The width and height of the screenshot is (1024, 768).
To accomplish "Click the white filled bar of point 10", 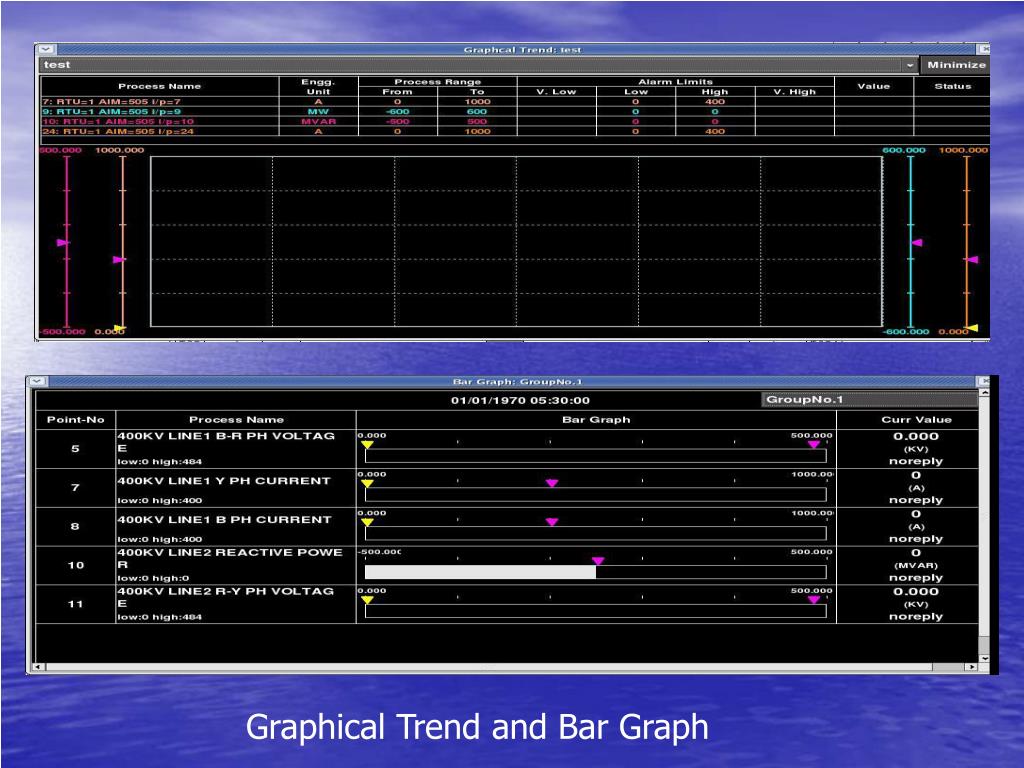I will point(480,572).
